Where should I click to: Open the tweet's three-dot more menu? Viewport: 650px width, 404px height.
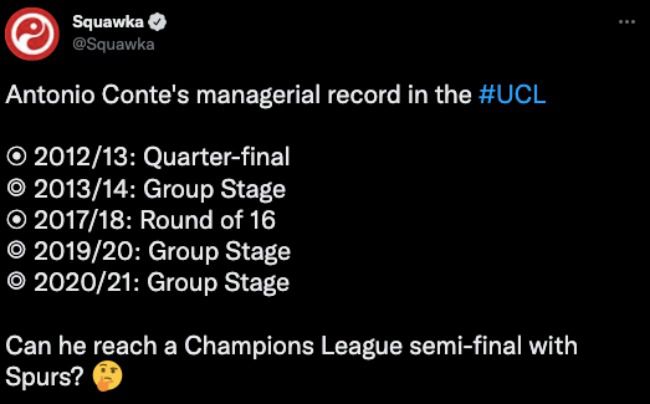(627, 21)
